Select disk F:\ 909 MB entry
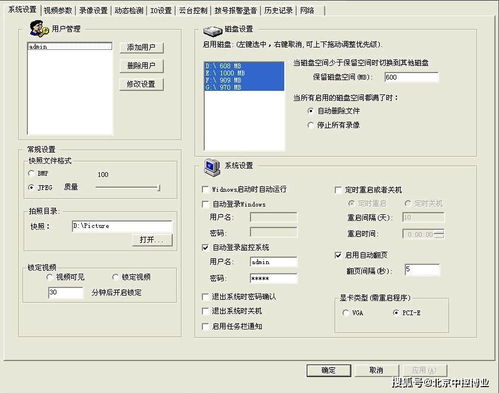This screenshot has width=499, height=393. pyautogui.click(x=244, y=80)
